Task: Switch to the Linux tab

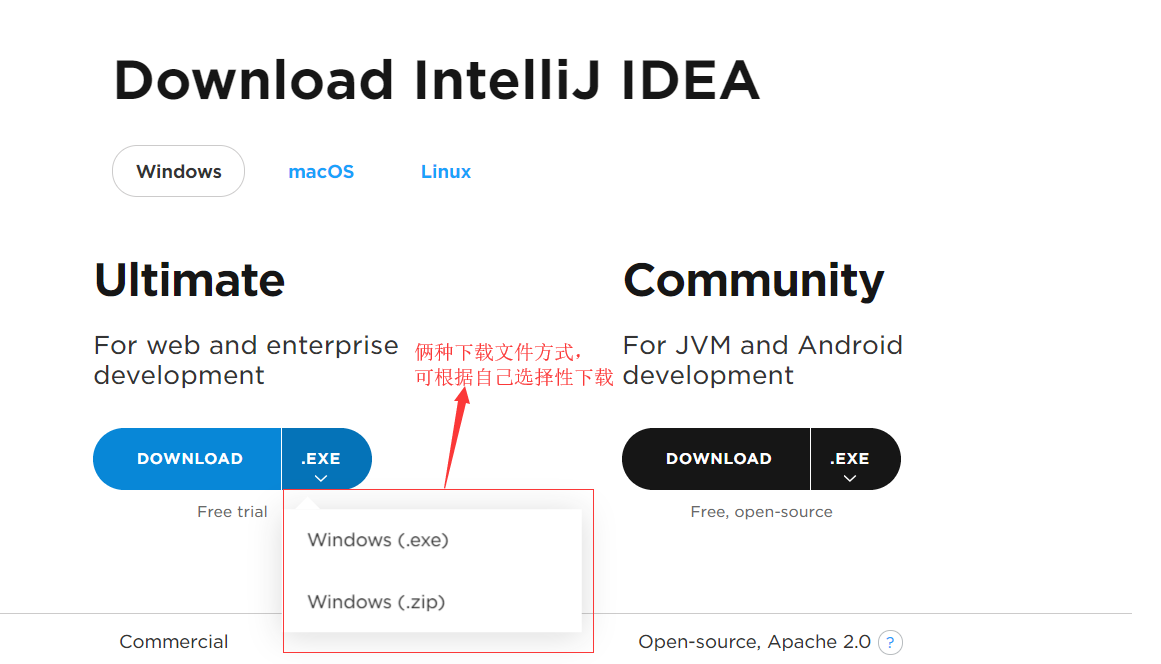Action: [446, 172]
